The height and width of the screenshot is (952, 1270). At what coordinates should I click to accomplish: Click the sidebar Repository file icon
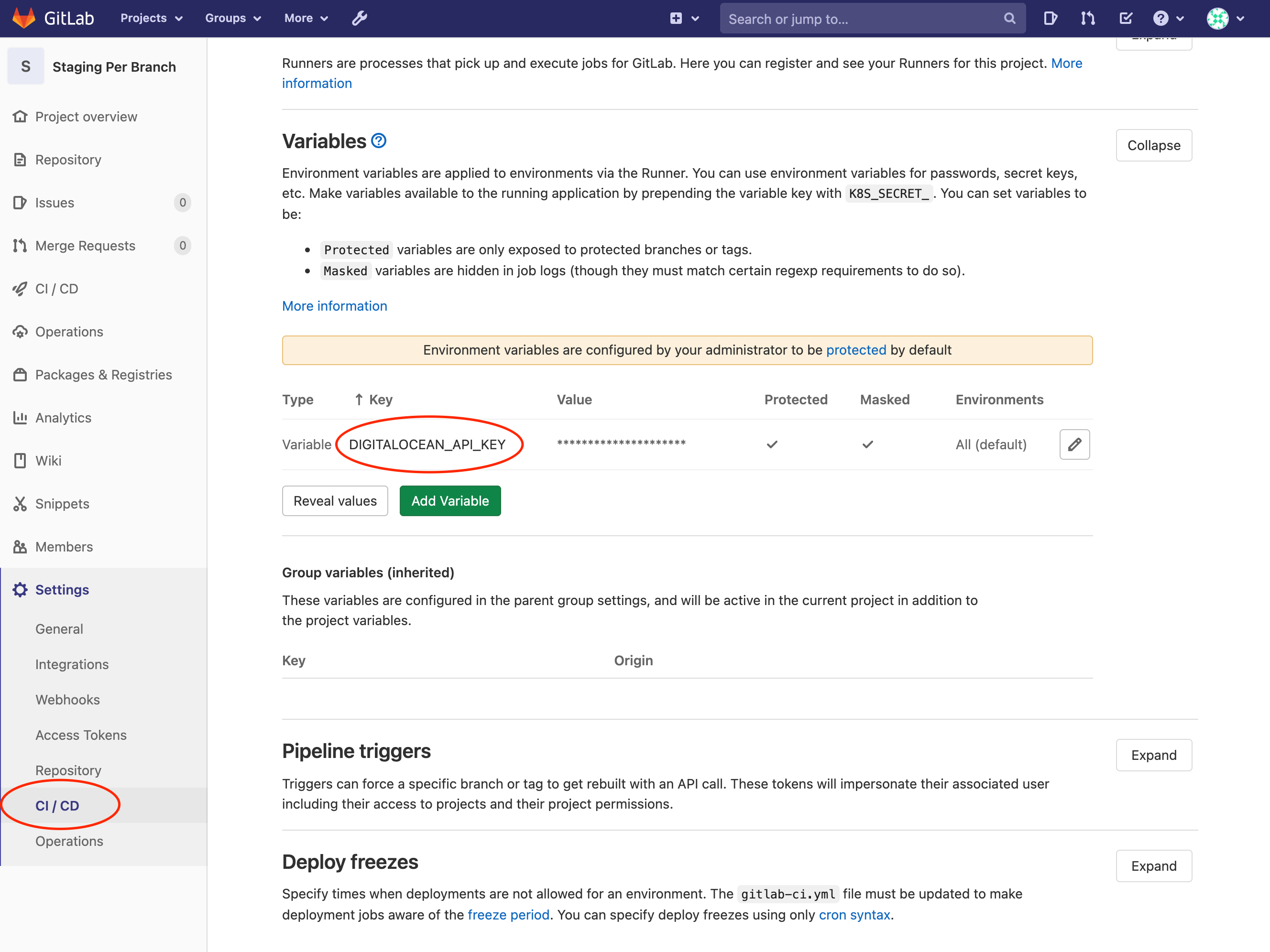coord(20,160)
